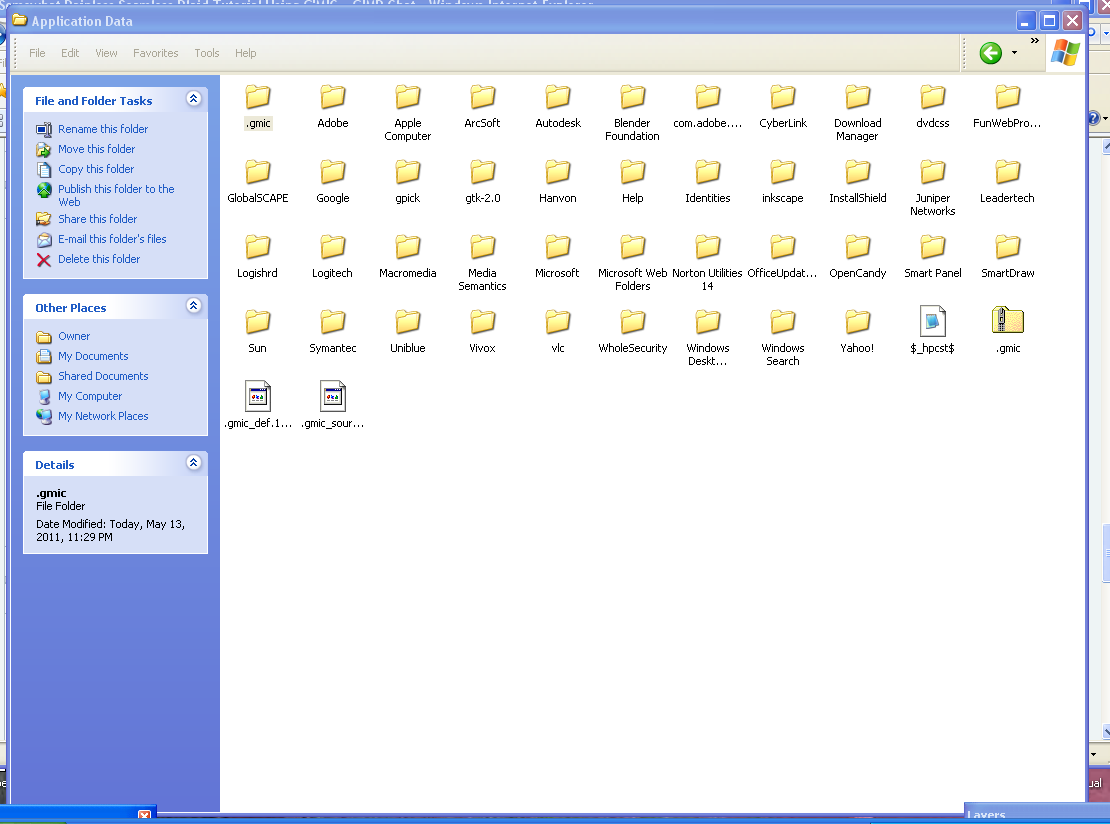This screenshot has height=824, width=1110.
Task: Collapse the Details panel
Action: coord(193,463)
